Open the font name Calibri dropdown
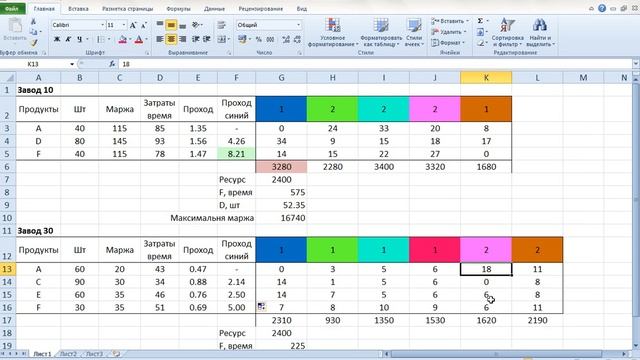 tap(102, 25)
